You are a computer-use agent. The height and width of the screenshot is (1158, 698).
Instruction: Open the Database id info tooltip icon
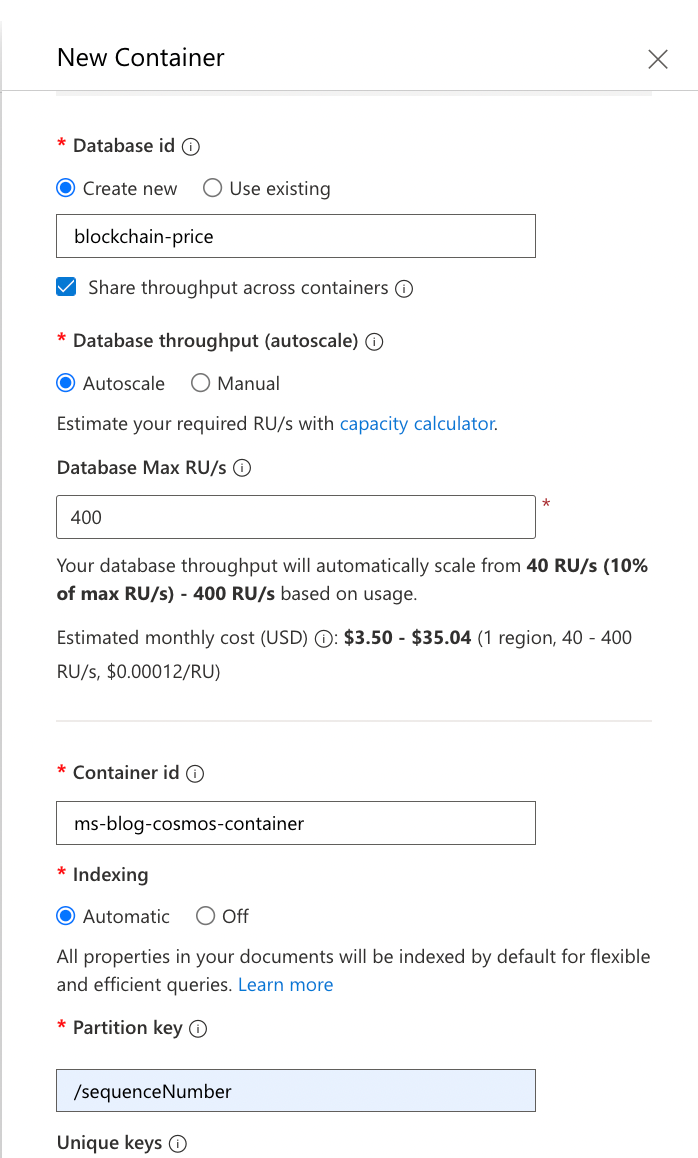[x=191, y=147]
